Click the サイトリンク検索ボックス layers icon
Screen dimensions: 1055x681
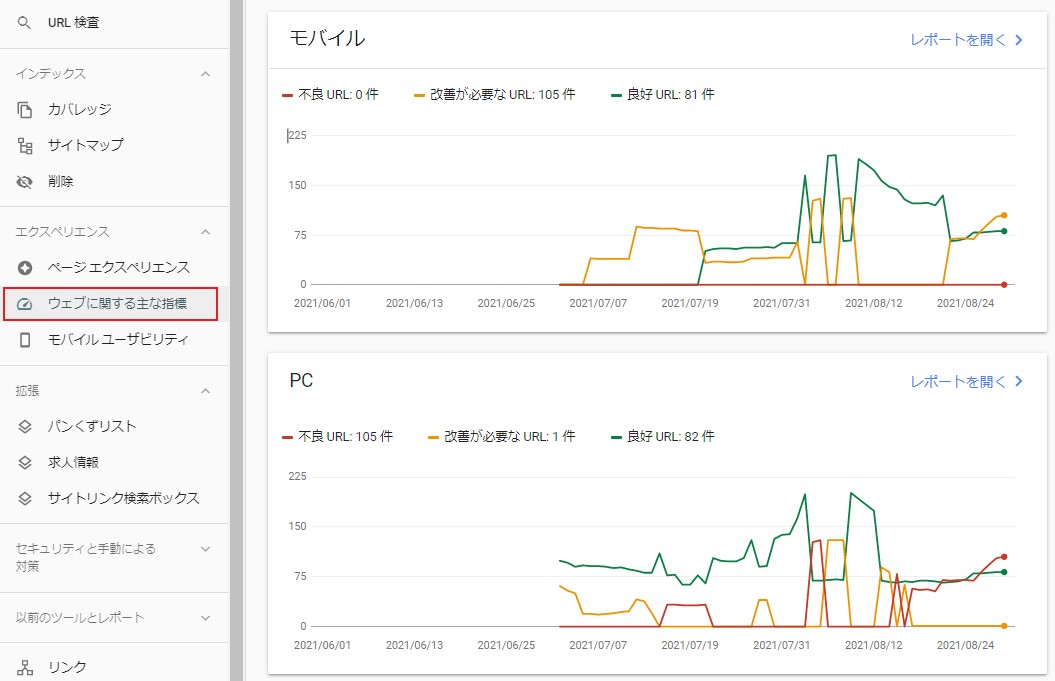click(x=25, y=499)
